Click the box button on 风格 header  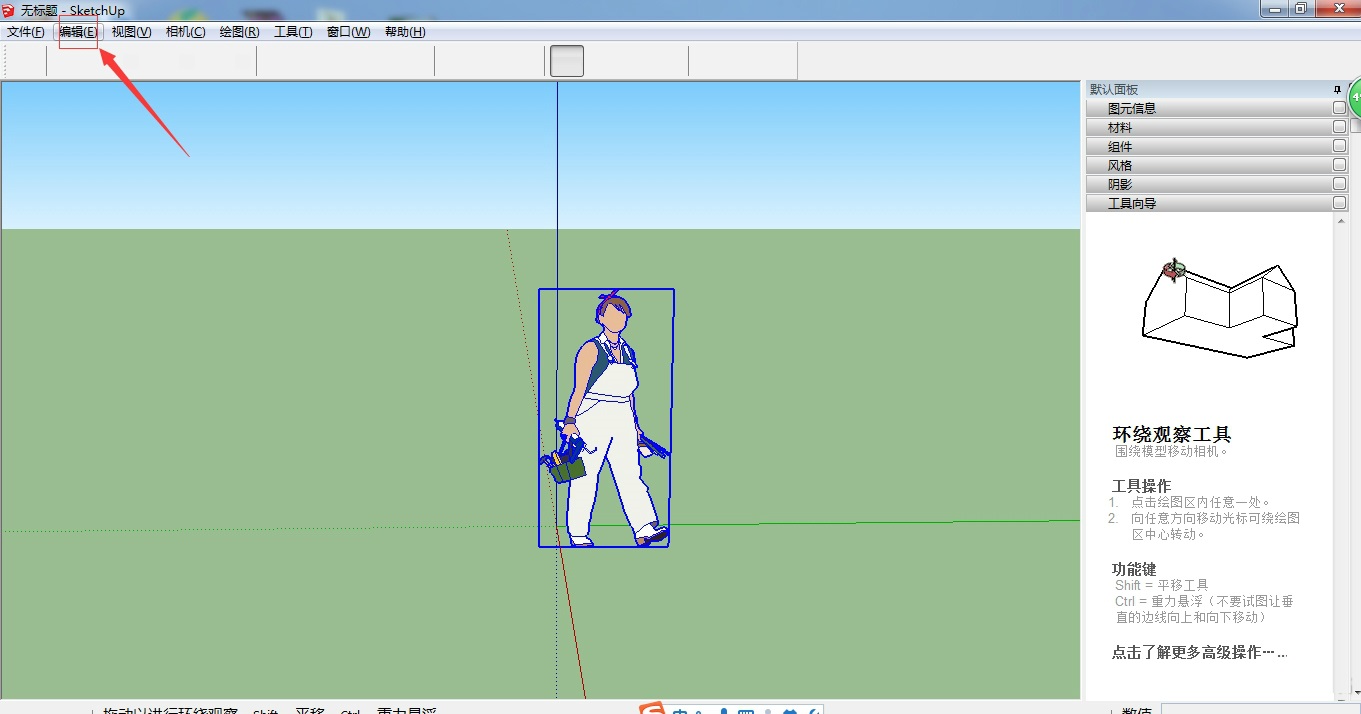[1339, 165]
